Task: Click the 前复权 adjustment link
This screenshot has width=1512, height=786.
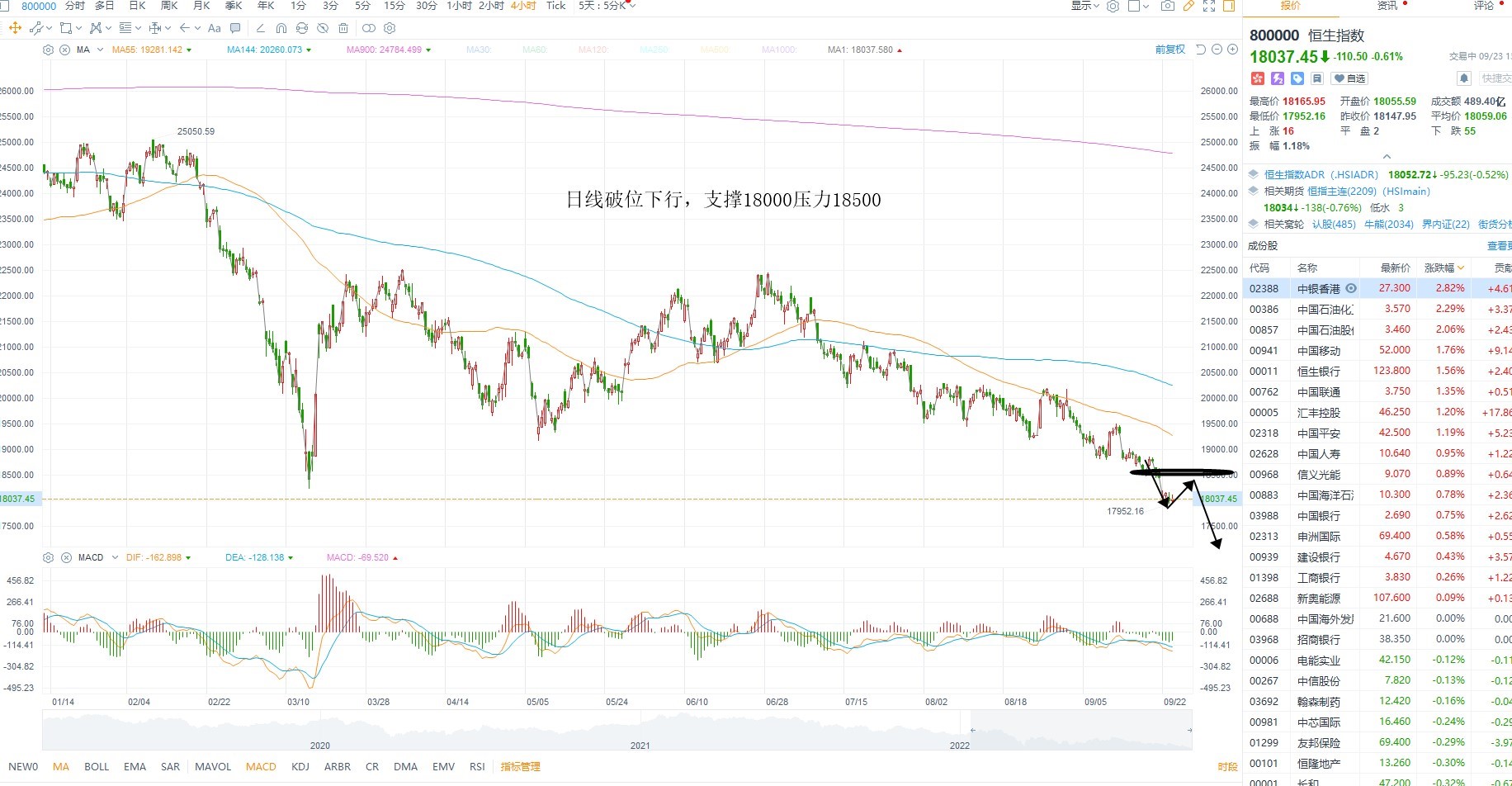Action: tap(1169, 50)
